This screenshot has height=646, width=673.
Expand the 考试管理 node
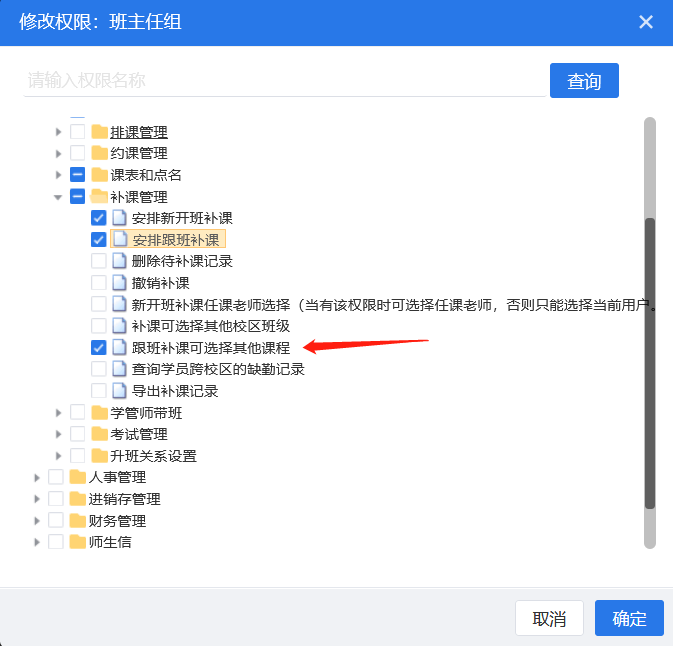[58, 434]
